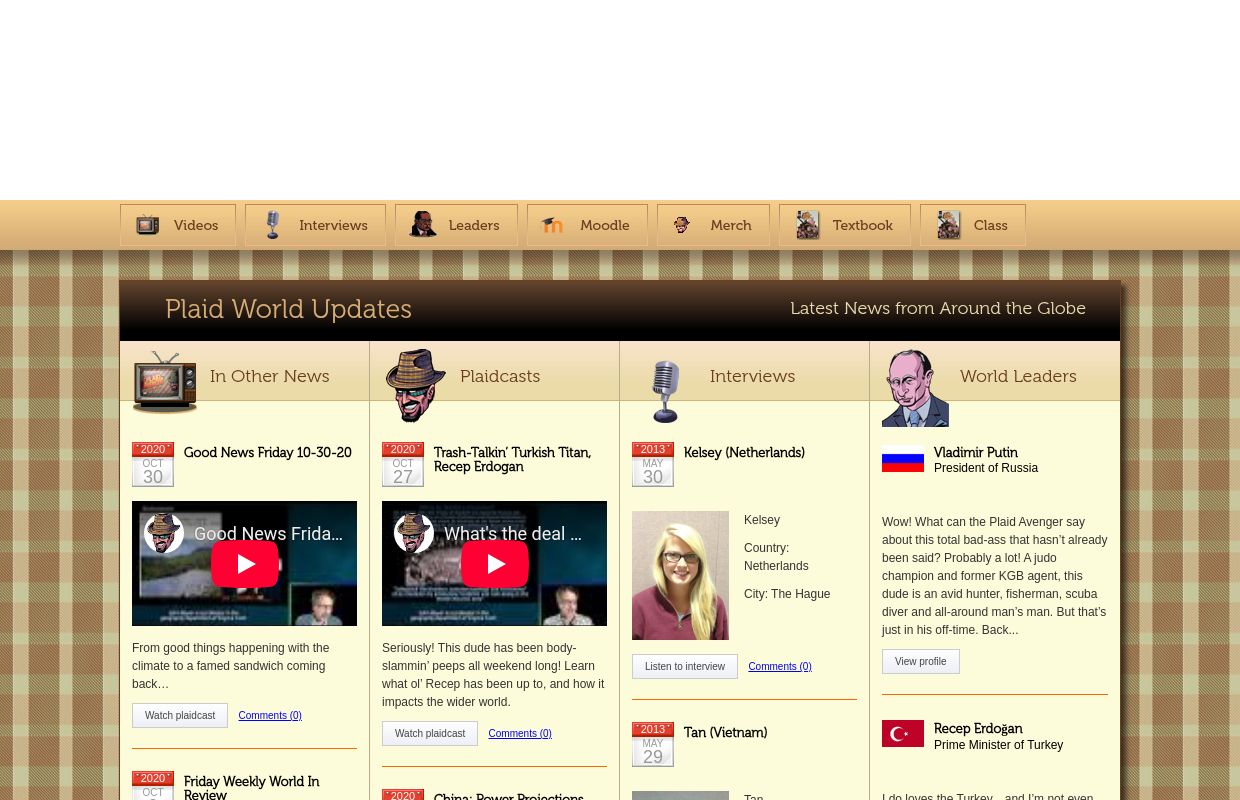Click the Putin caricature beside World Leaders

tap(915, 388)
